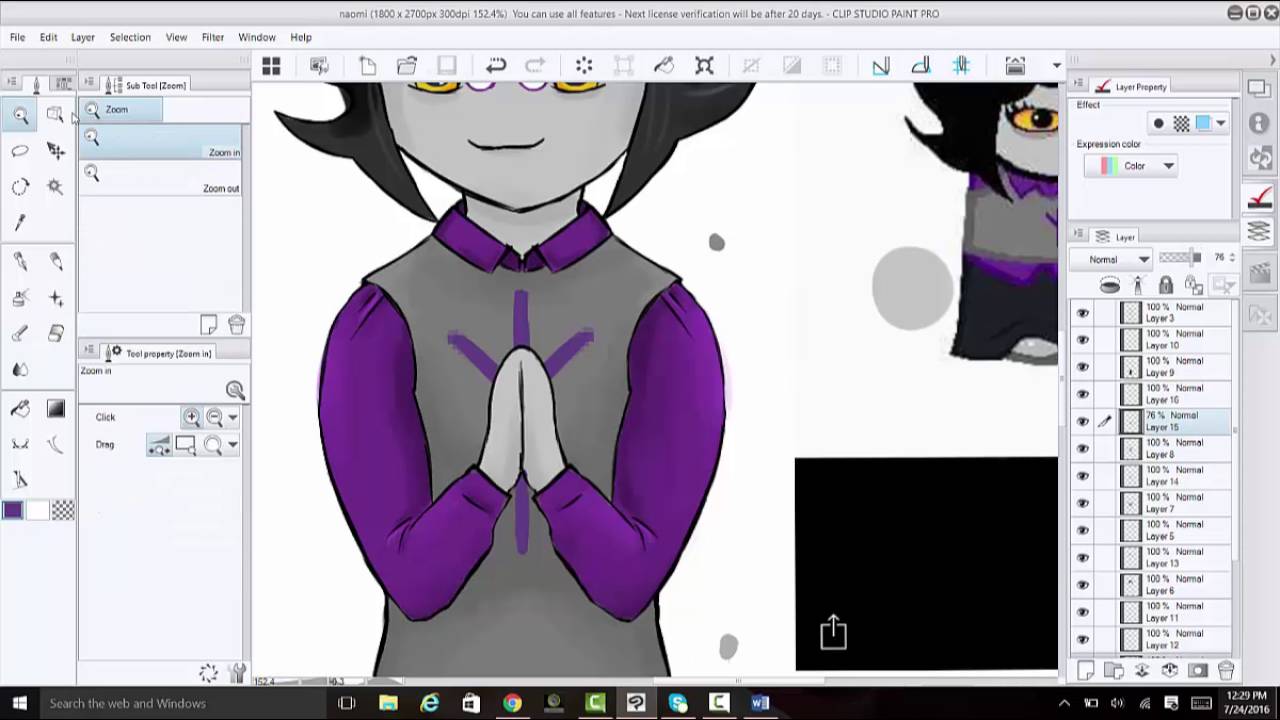1280x720 pixels.
Task: Select the Lasso selection tool
Action: click(20, 151)
